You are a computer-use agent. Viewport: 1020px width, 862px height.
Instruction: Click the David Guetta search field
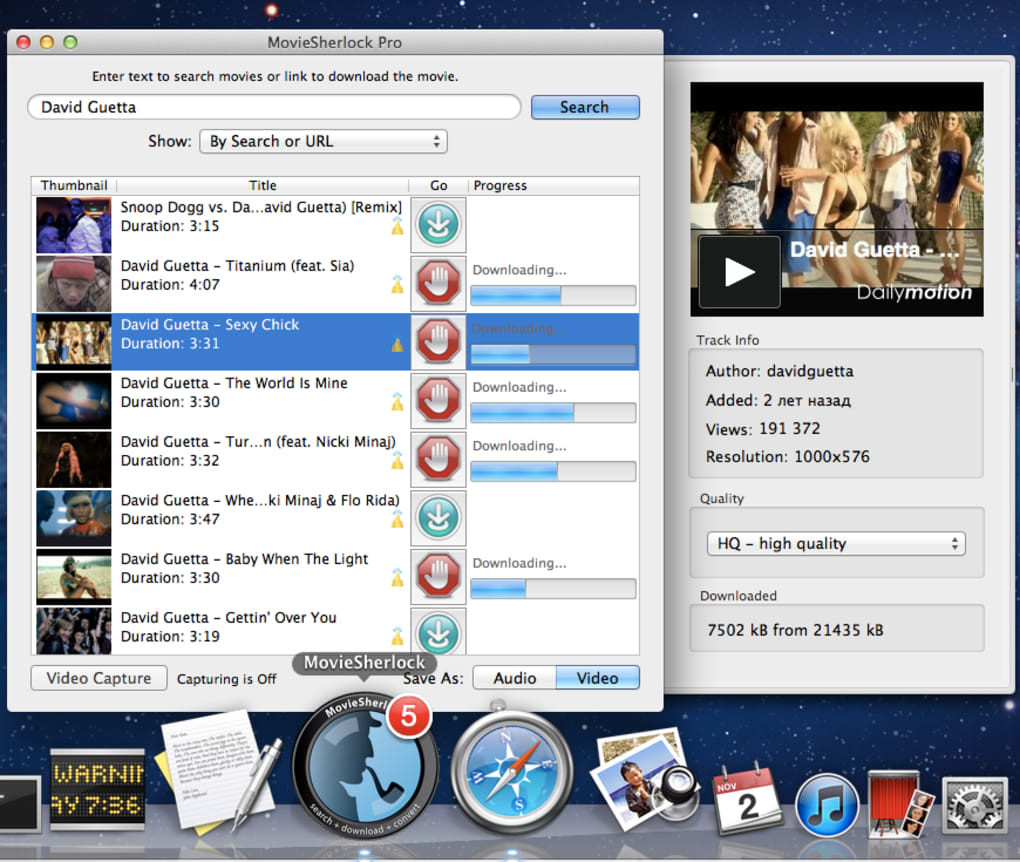pyautogui.click(x=274, y=107)
